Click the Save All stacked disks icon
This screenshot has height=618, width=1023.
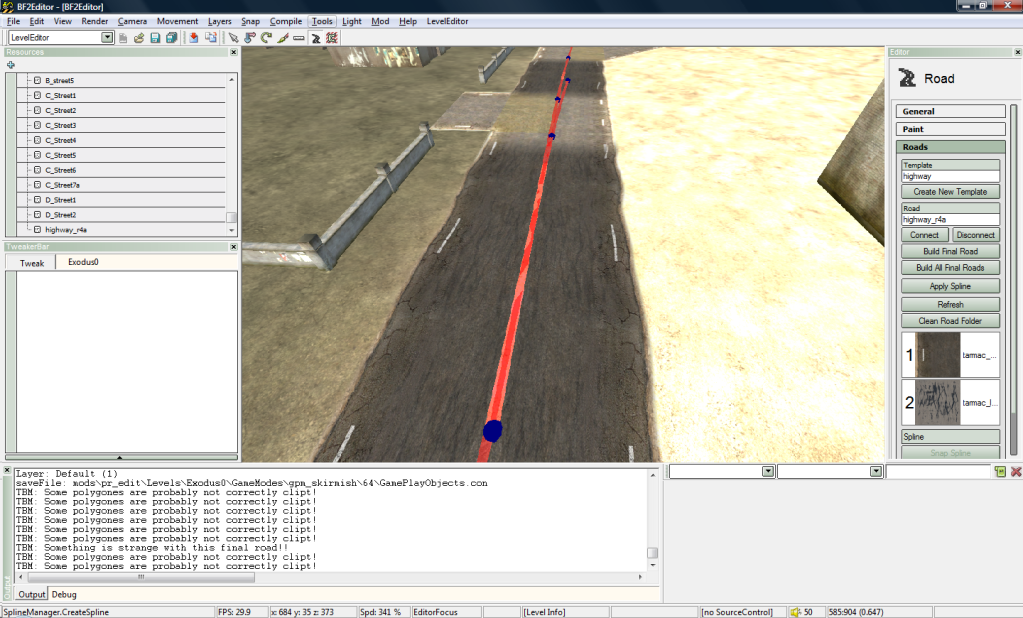[172, 38]
